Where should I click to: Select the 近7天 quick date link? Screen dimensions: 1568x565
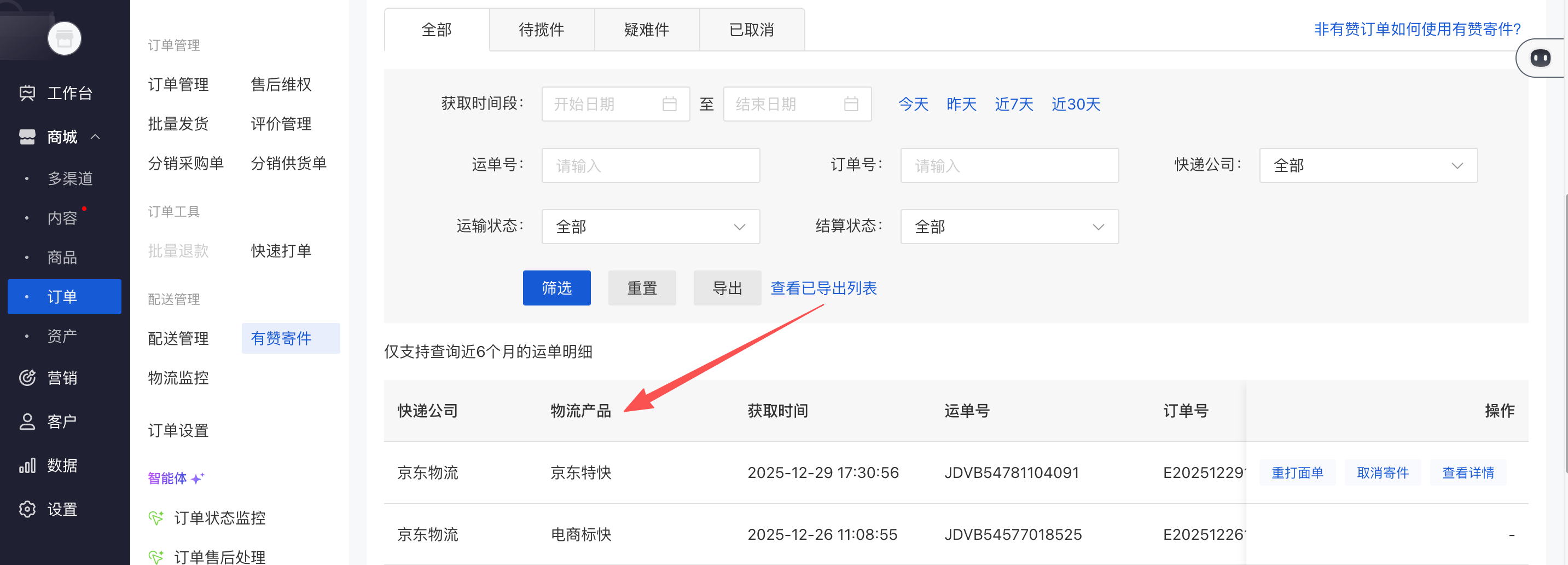pos(1013,104)
